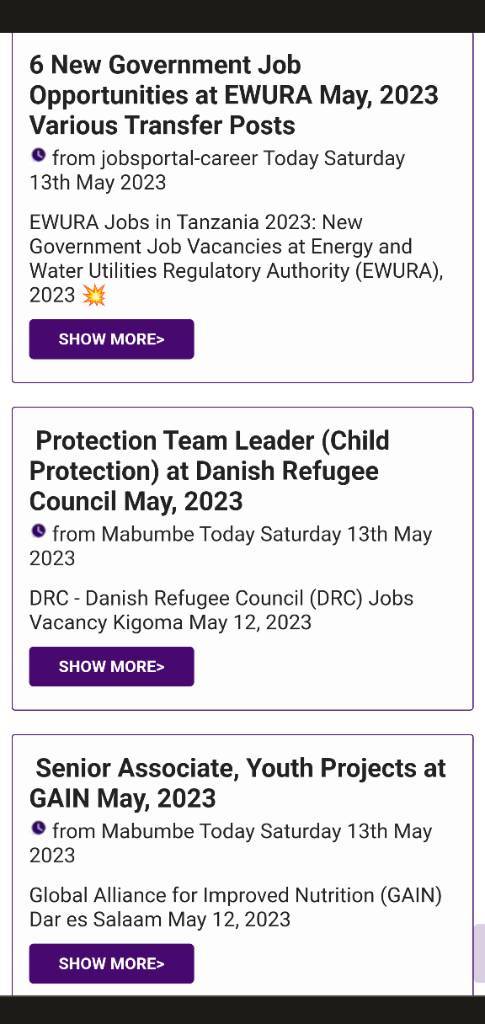This screenshot has height=1024, width=485.
Task: Click clock icon on EWURA job post
Action: [39, 155]
